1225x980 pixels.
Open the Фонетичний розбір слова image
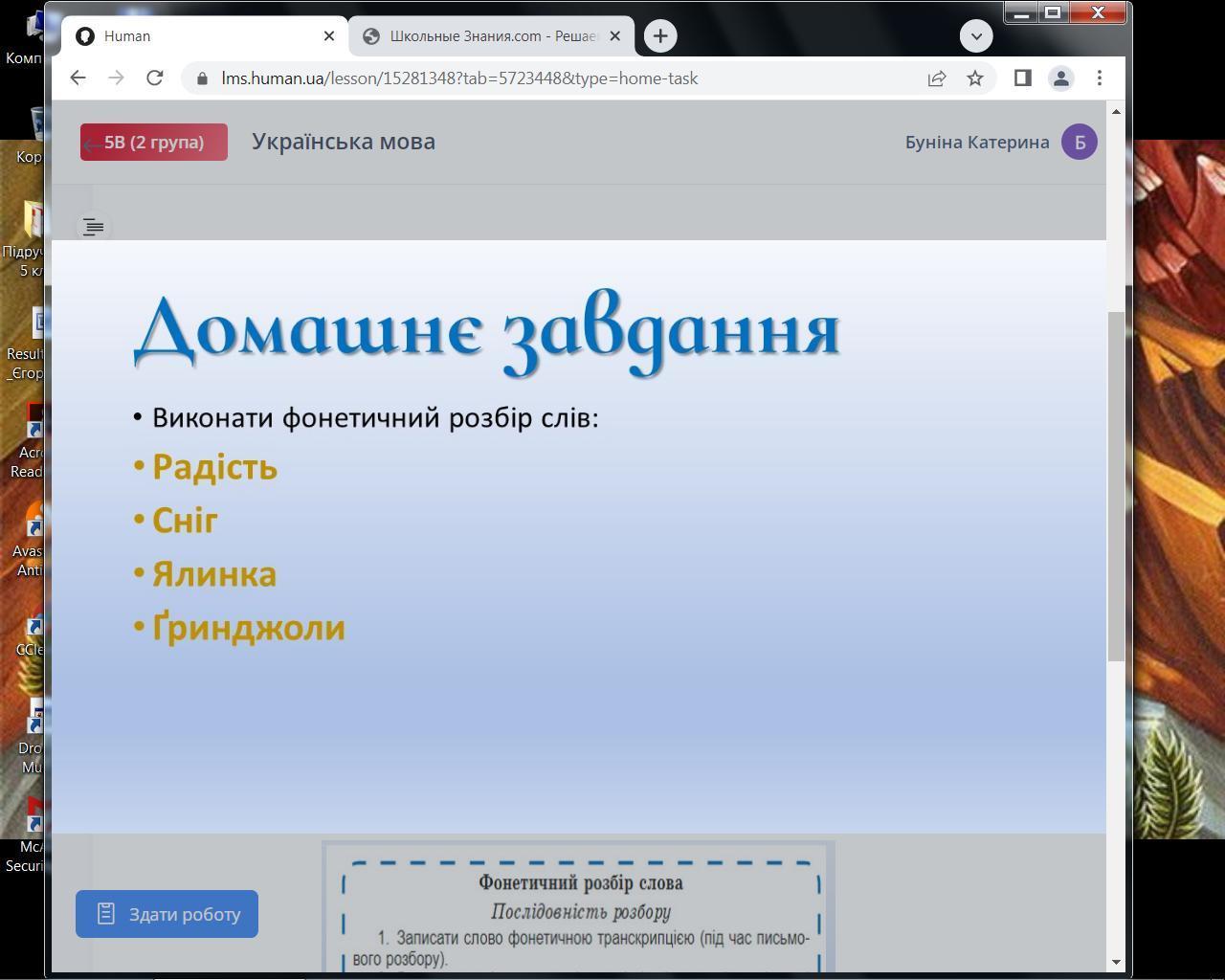pyautogui.click(x=578, y=907)
